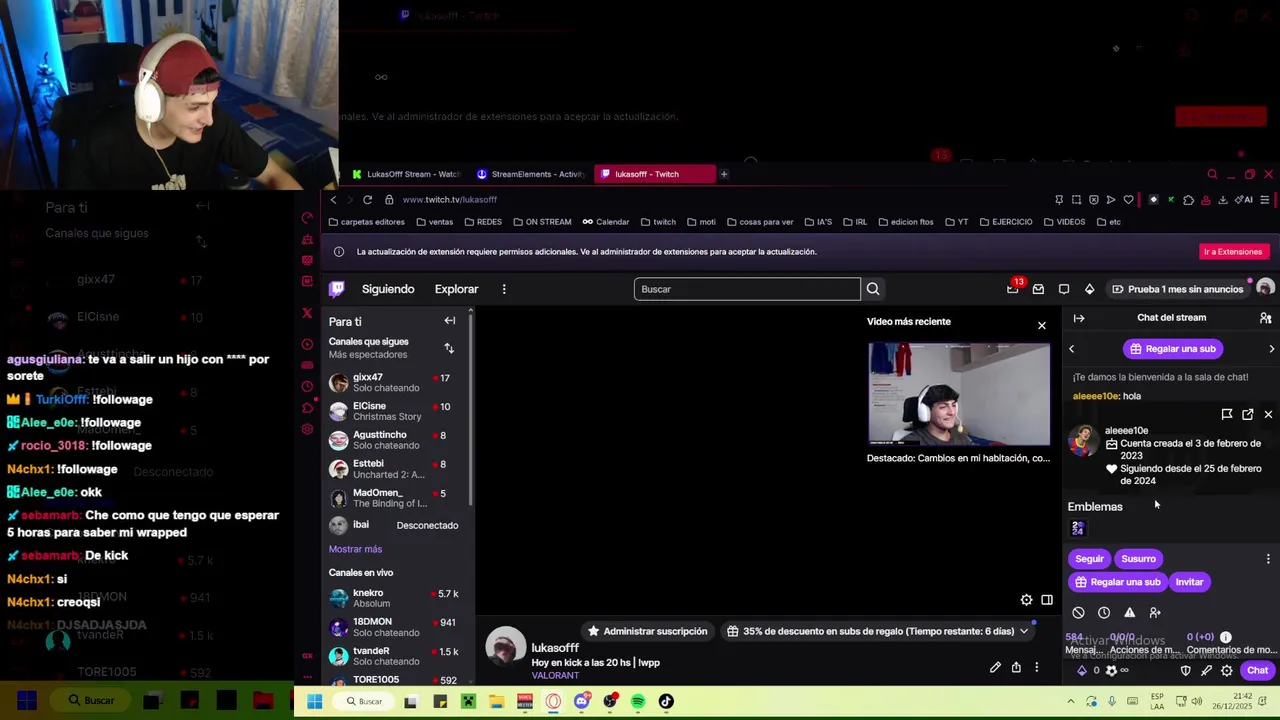This screenshot has width=1280, height=720.
Task: Sort followed channels with the arrows icon
Action: 449,348
